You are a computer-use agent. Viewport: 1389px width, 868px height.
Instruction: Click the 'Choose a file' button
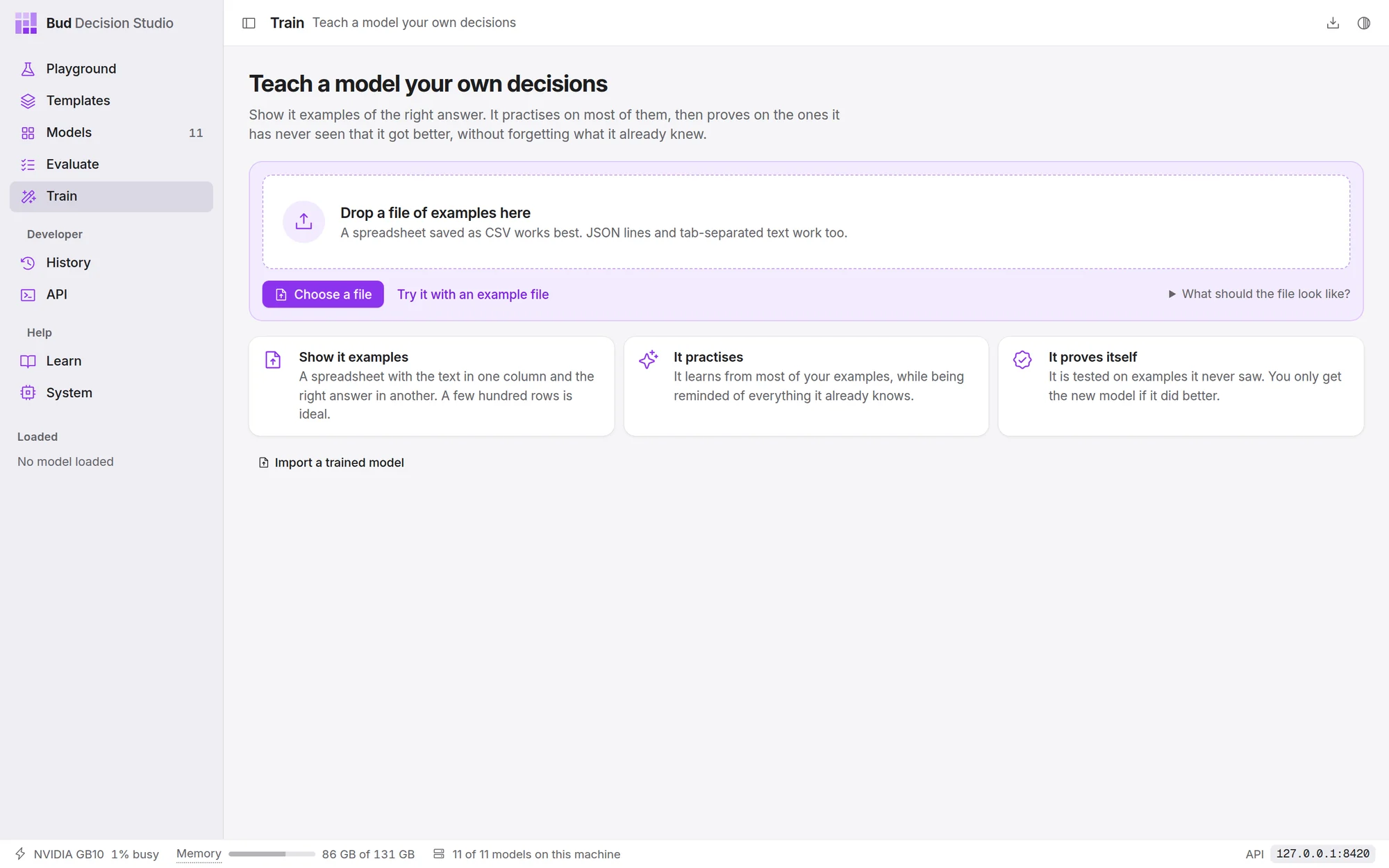pyautogui.click(x=323, y=294)
